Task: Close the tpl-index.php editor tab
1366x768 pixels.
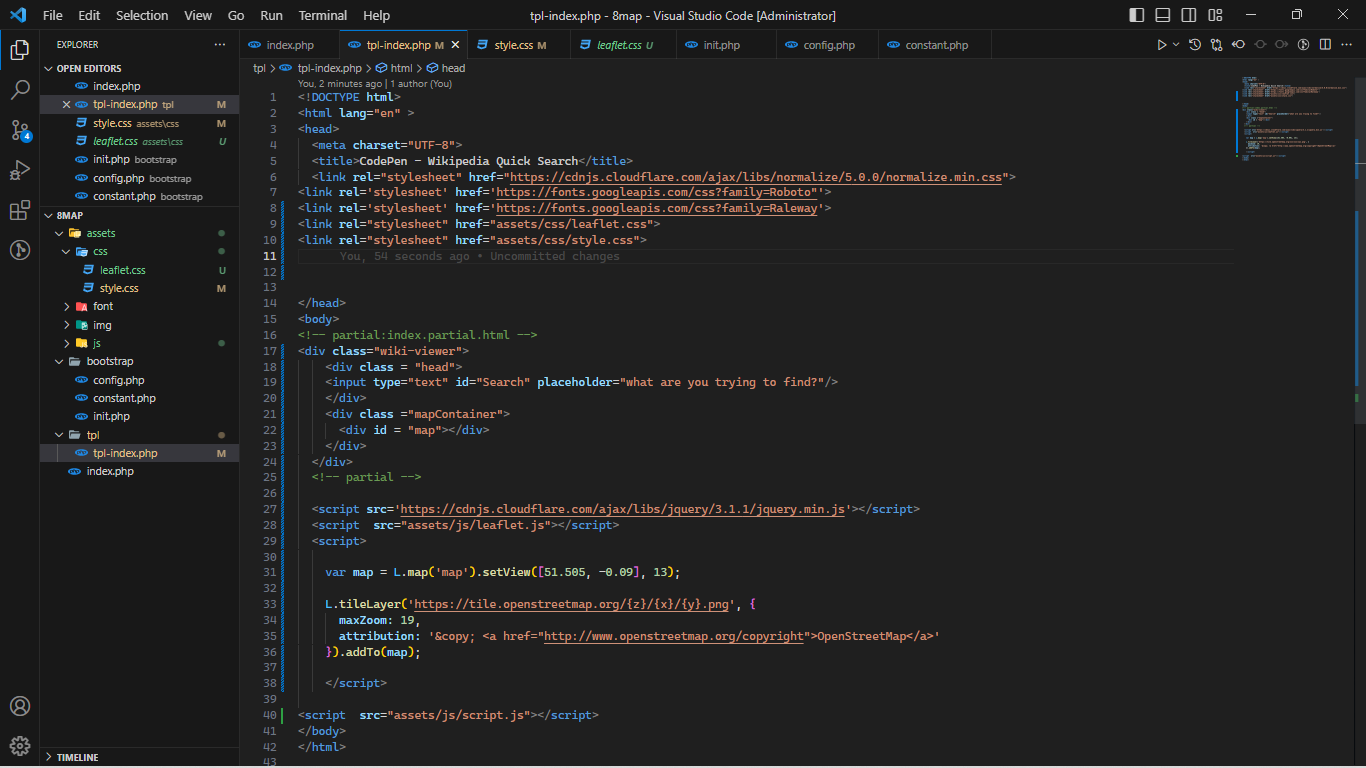Action: [x=456, y=45]
